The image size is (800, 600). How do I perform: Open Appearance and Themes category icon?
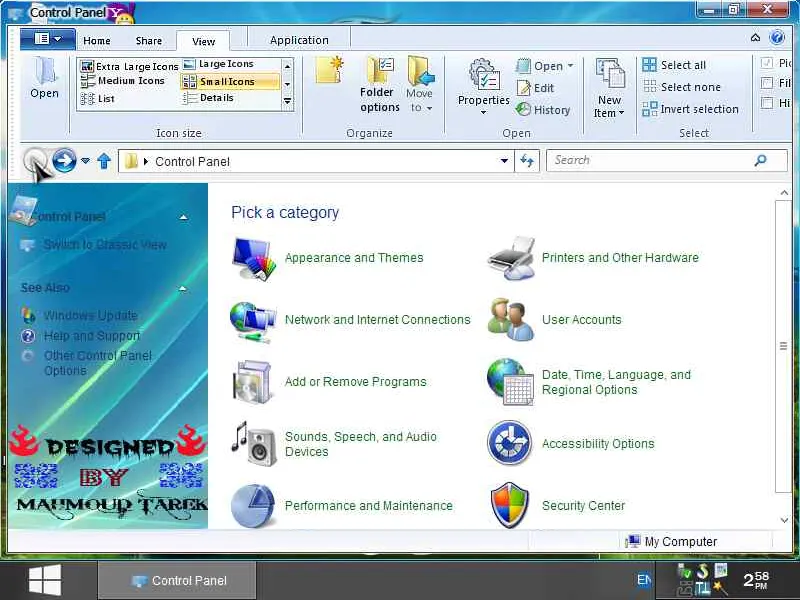254,259
